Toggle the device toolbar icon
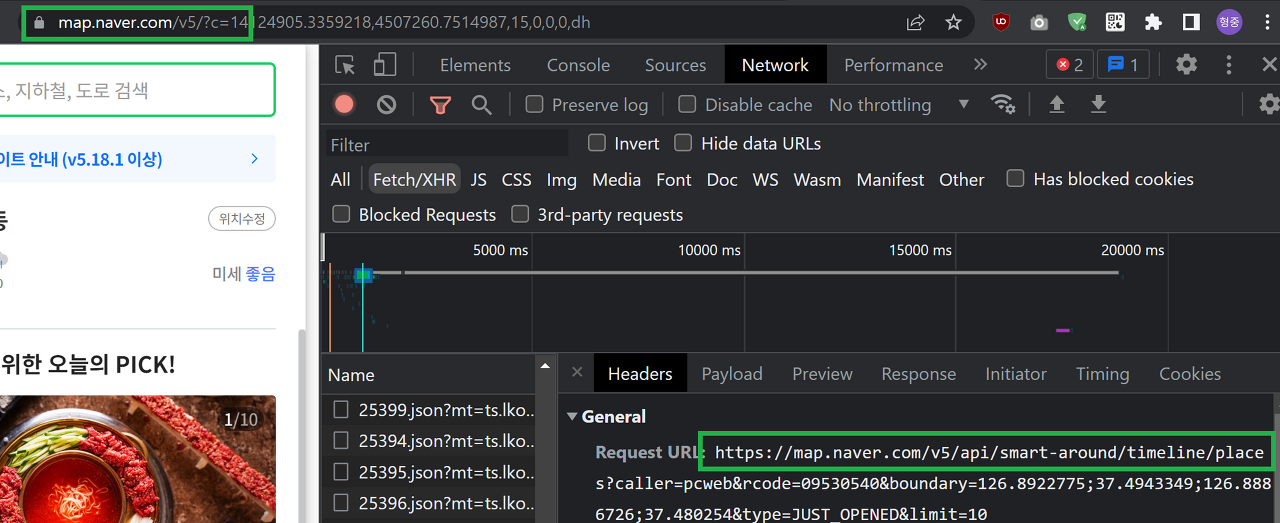 tap(385, 65)
